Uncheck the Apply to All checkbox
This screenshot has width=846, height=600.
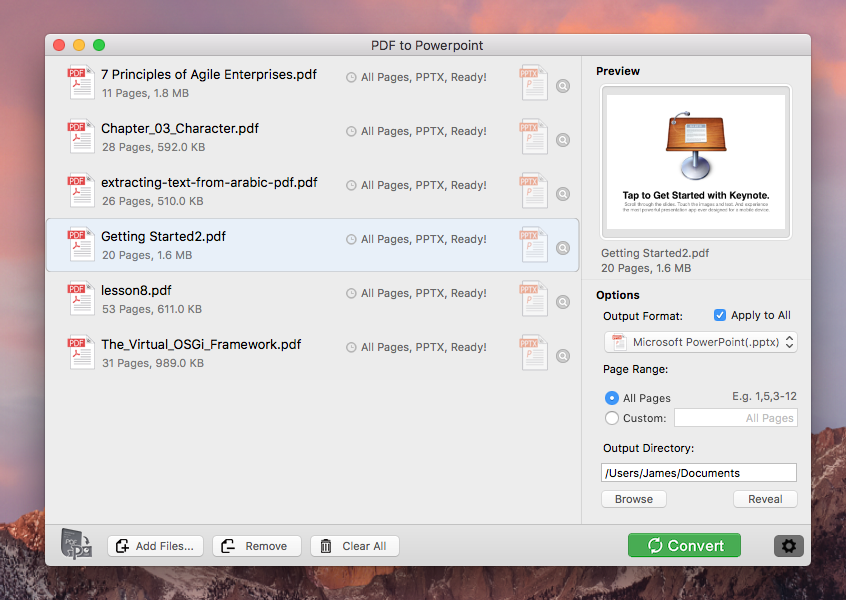[720, 315]
